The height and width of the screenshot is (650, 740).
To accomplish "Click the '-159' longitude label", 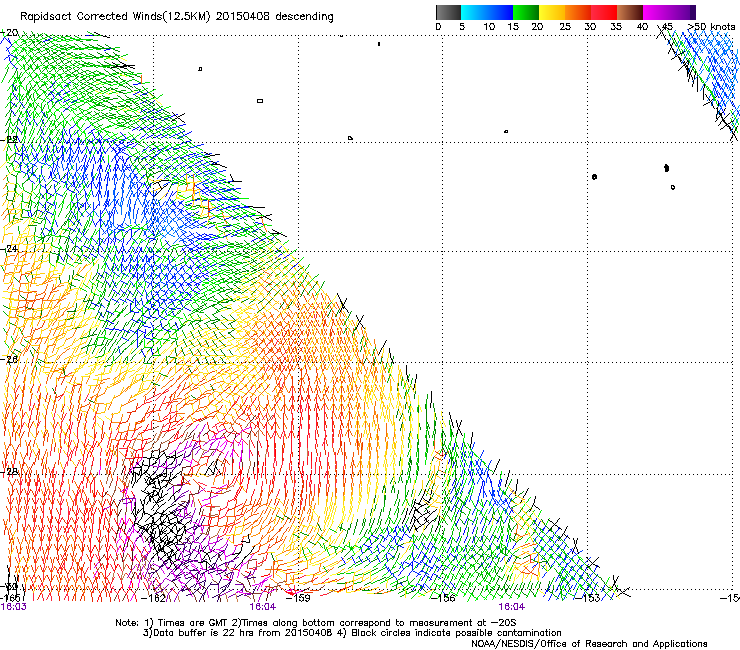I will click(x=298, y=598).
